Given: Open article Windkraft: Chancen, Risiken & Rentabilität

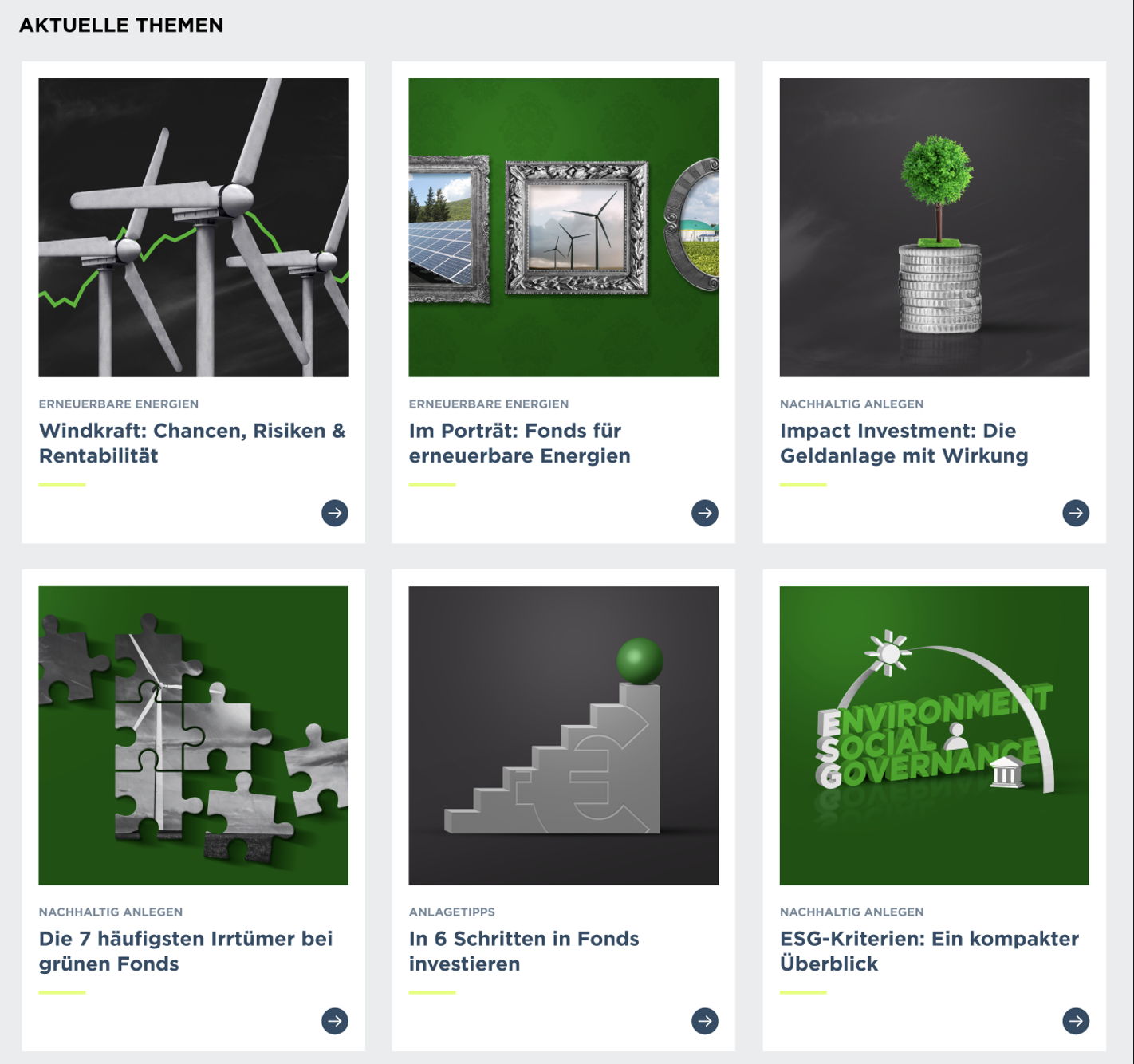Looking at the screenshot, I should click(x=192, y=443).
